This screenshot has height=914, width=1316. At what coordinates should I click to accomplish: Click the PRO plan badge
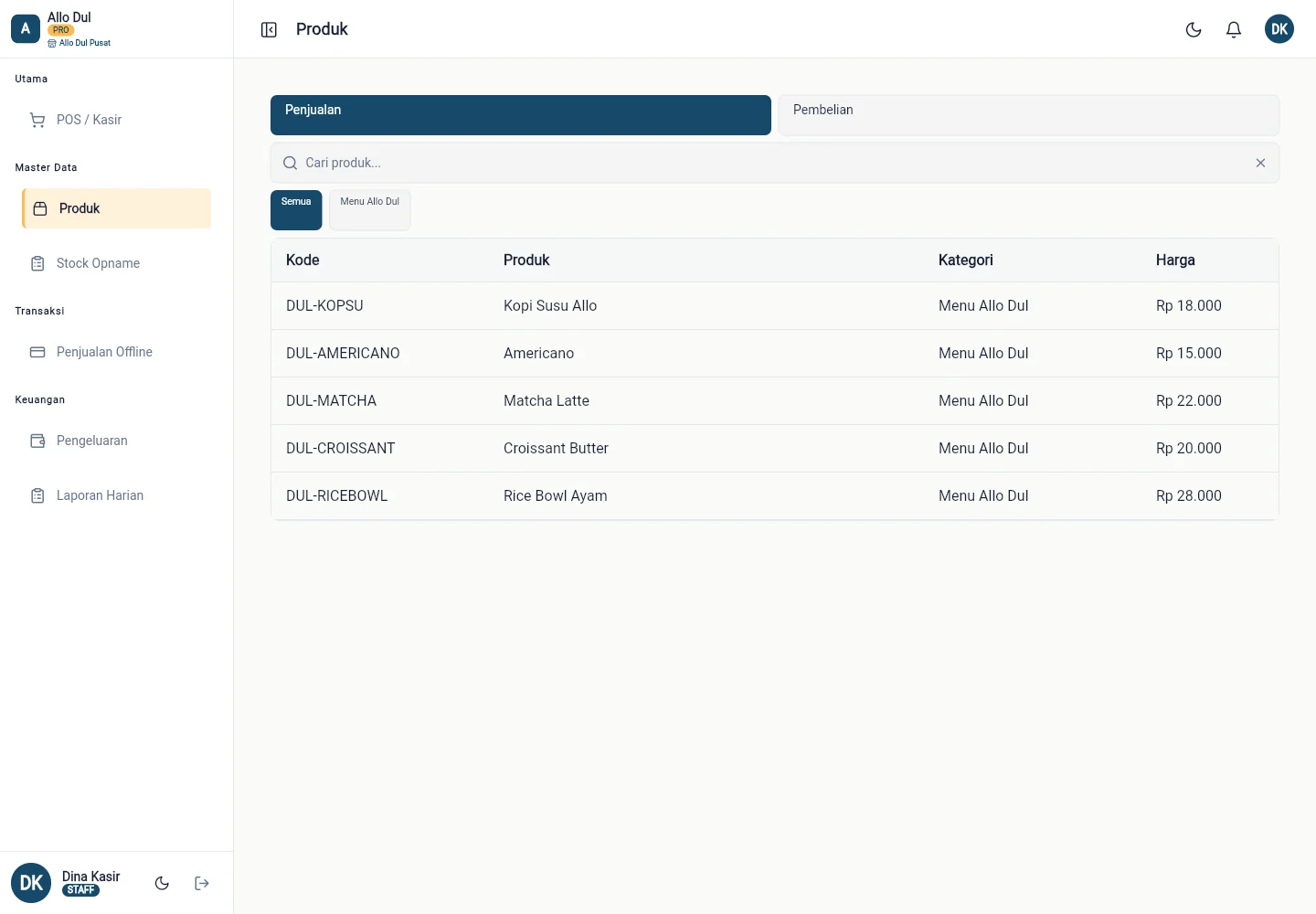(x=61, y=30)
